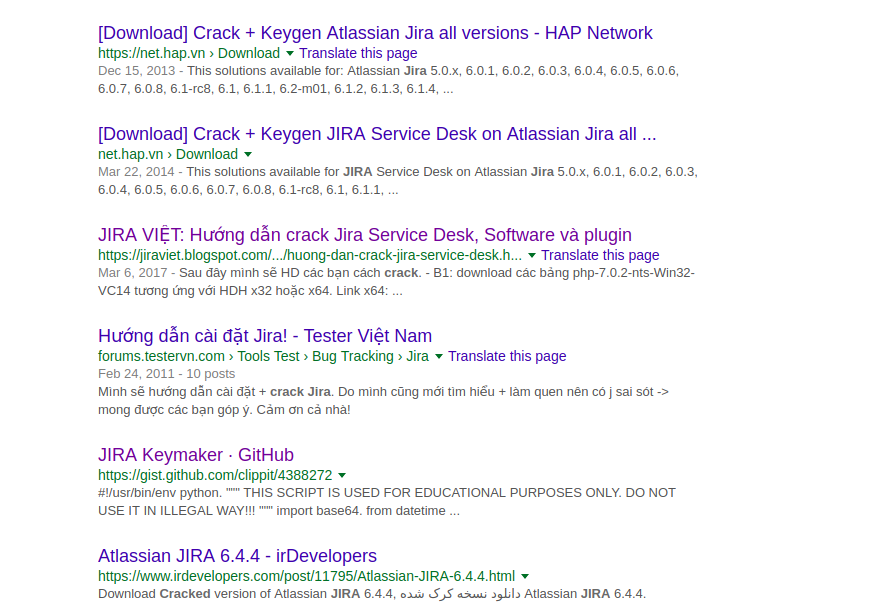The width and height of the screenshot is (879, 615).
Task: Click the jiraviet.blogspot.com green URL text
Action: pos(310,255)
